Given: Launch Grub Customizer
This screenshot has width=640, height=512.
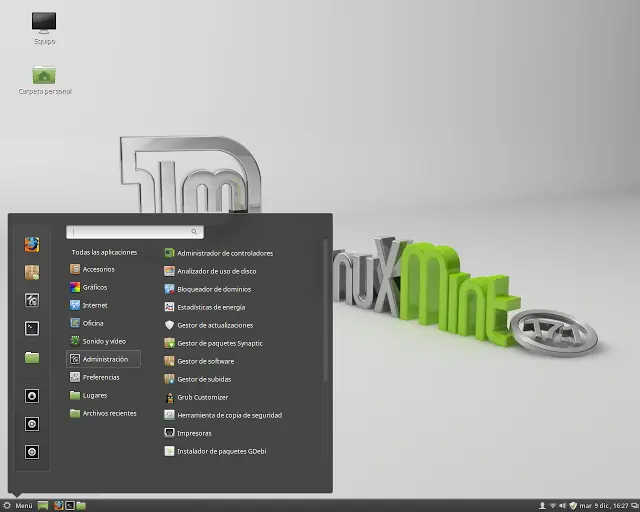Looking at the screenshot, I should coord(196,397).
